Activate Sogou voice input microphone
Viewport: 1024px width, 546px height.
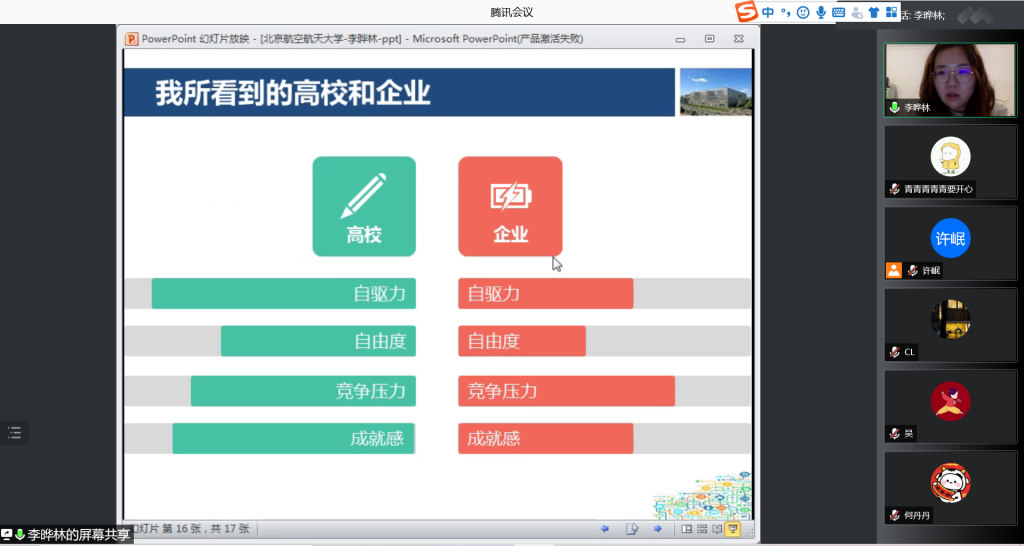pyautogui.click(x=821, y=12)
